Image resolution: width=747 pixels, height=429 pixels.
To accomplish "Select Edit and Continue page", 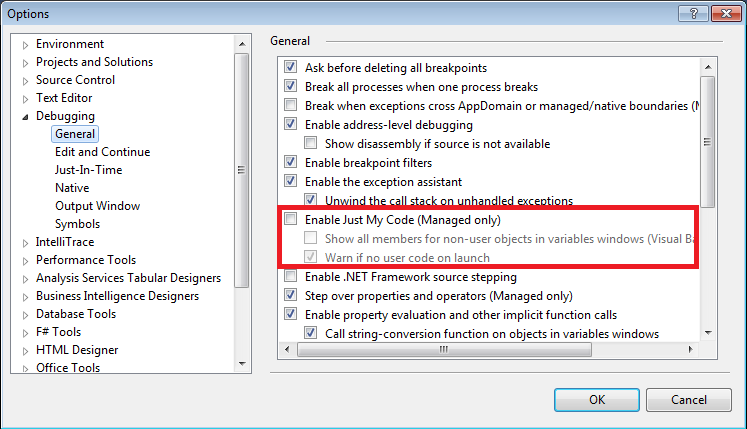I will coord(102,152).
